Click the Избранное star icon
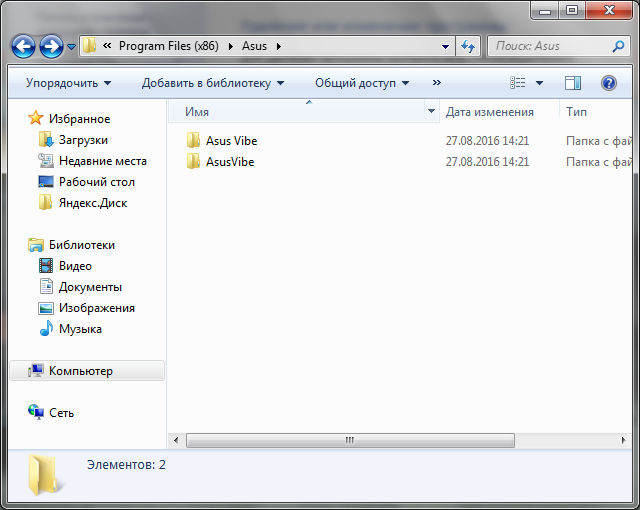 pyautogui.click(x=36, y=118)
